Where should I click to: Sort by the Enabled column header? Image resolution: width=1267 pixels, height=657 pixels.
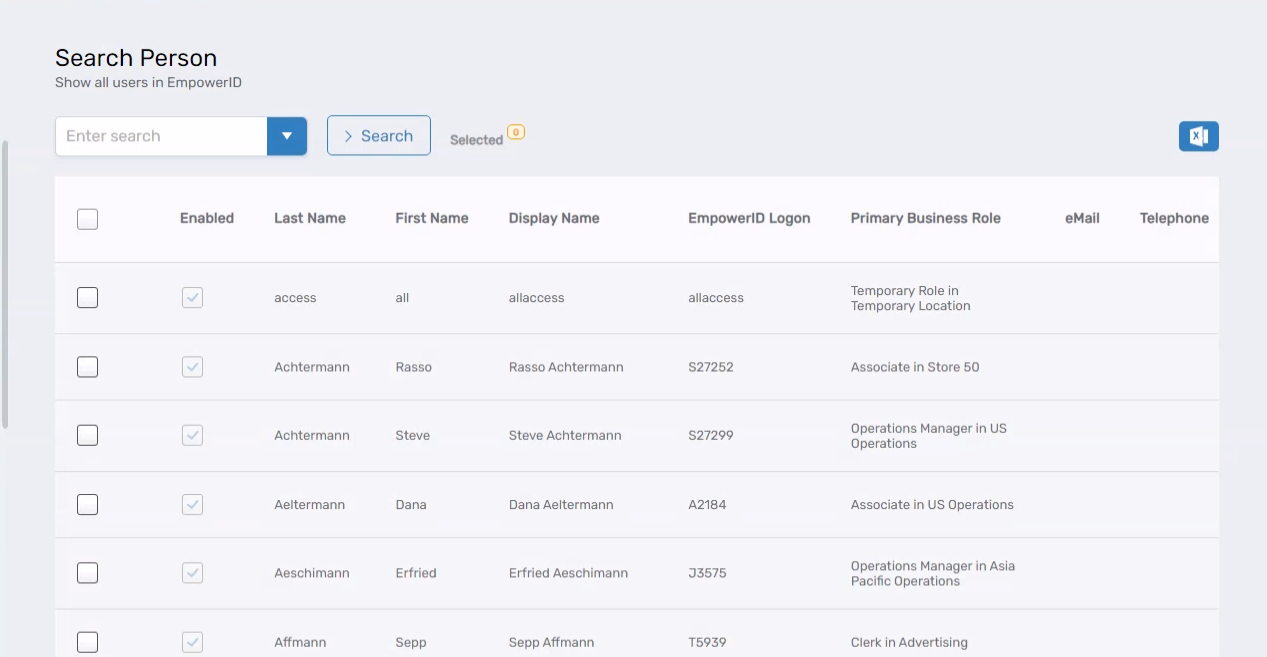click(207, 218)
